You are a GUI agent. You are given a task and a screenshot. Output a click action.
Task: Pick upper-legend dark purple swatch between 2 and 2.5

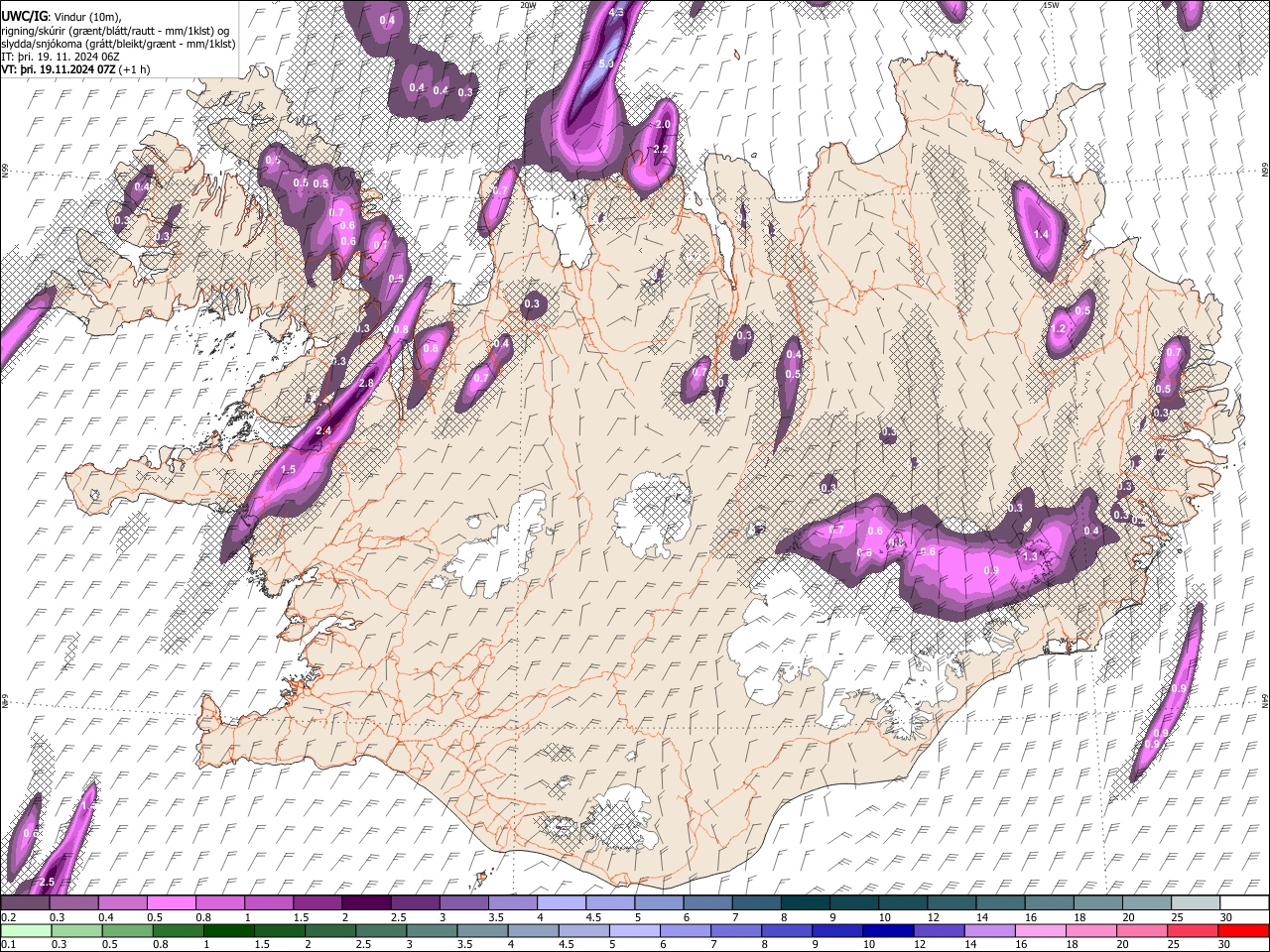point(366,903)
